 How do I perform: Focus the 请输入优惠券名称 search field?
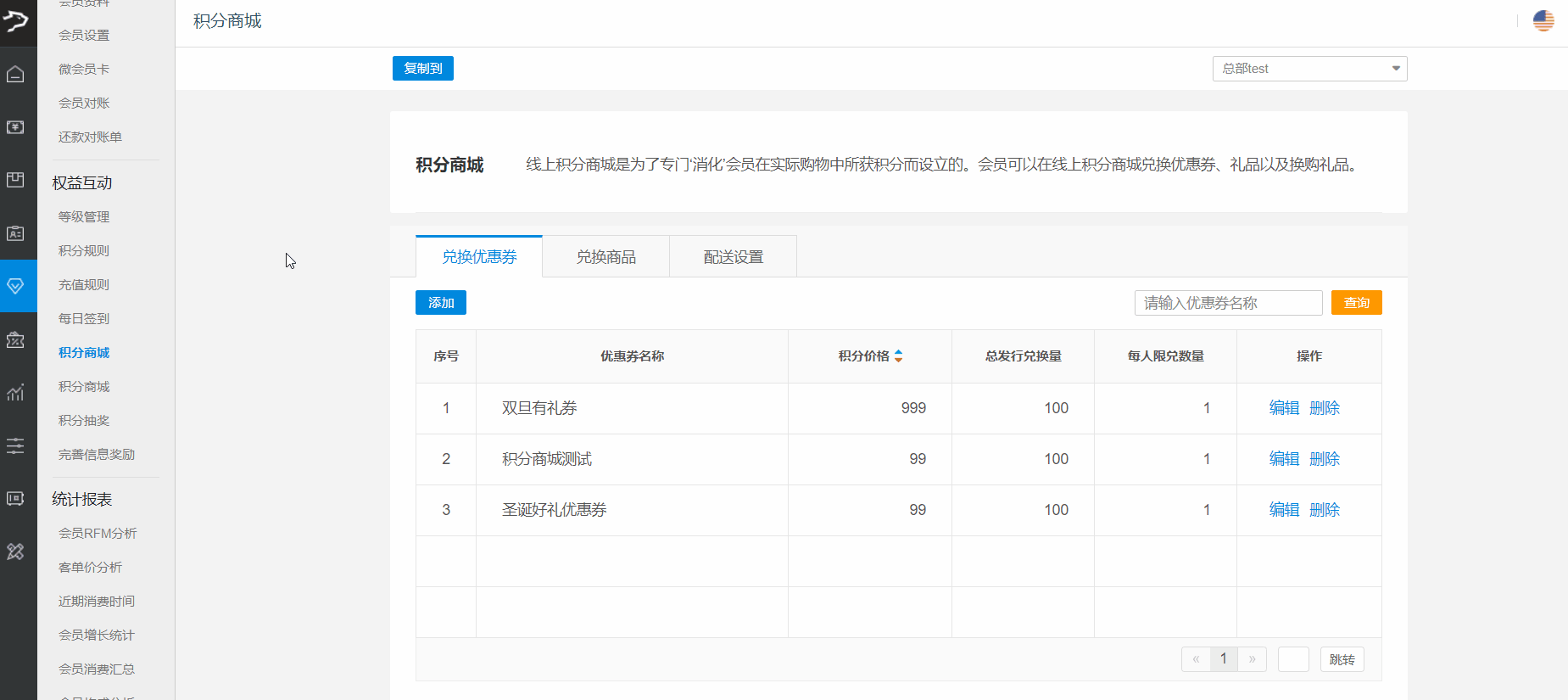[x=1228, y=303]
